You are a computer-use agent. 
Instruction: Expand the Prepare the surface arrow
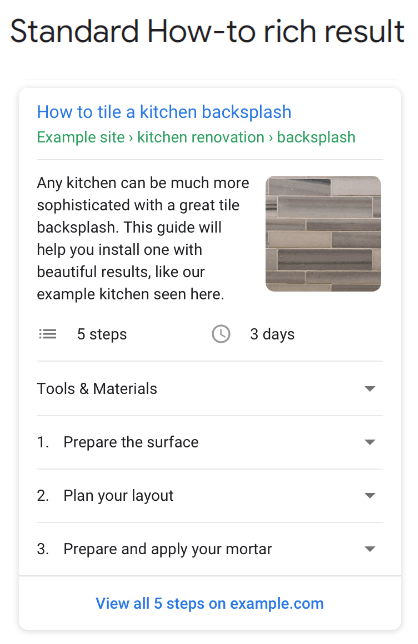tap(370, 442)
